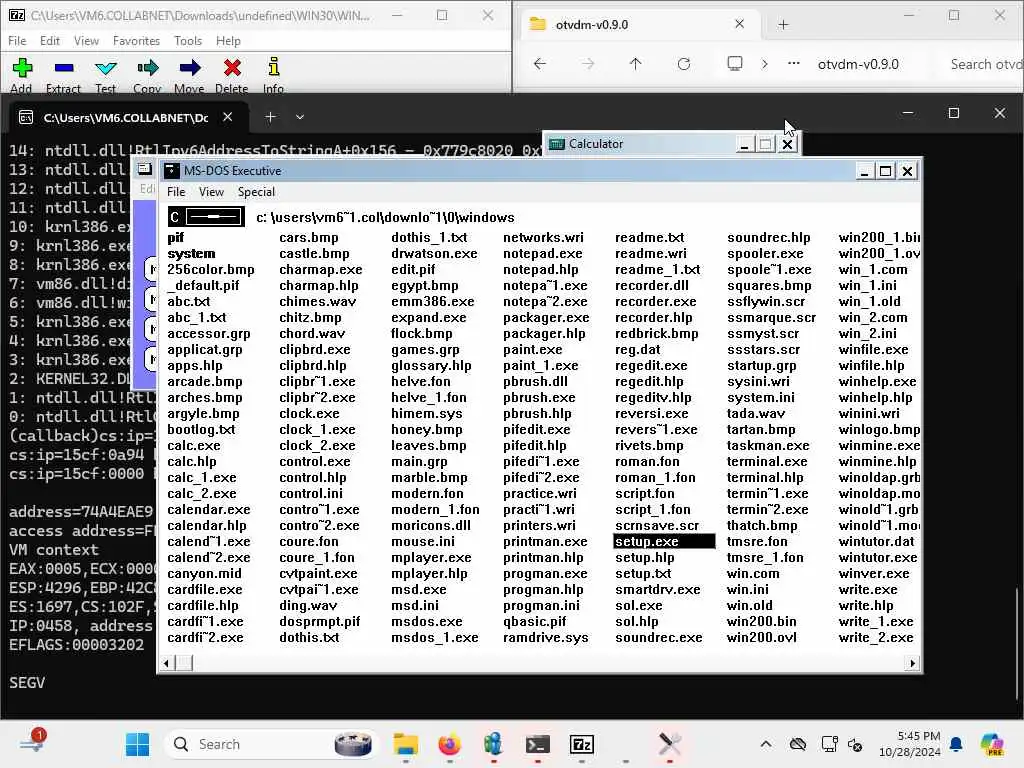The width and height of the screenshot is (1024, 768).
Task: Open File menu in MS-DOS Executive
Action: click(x=176, y=192)
